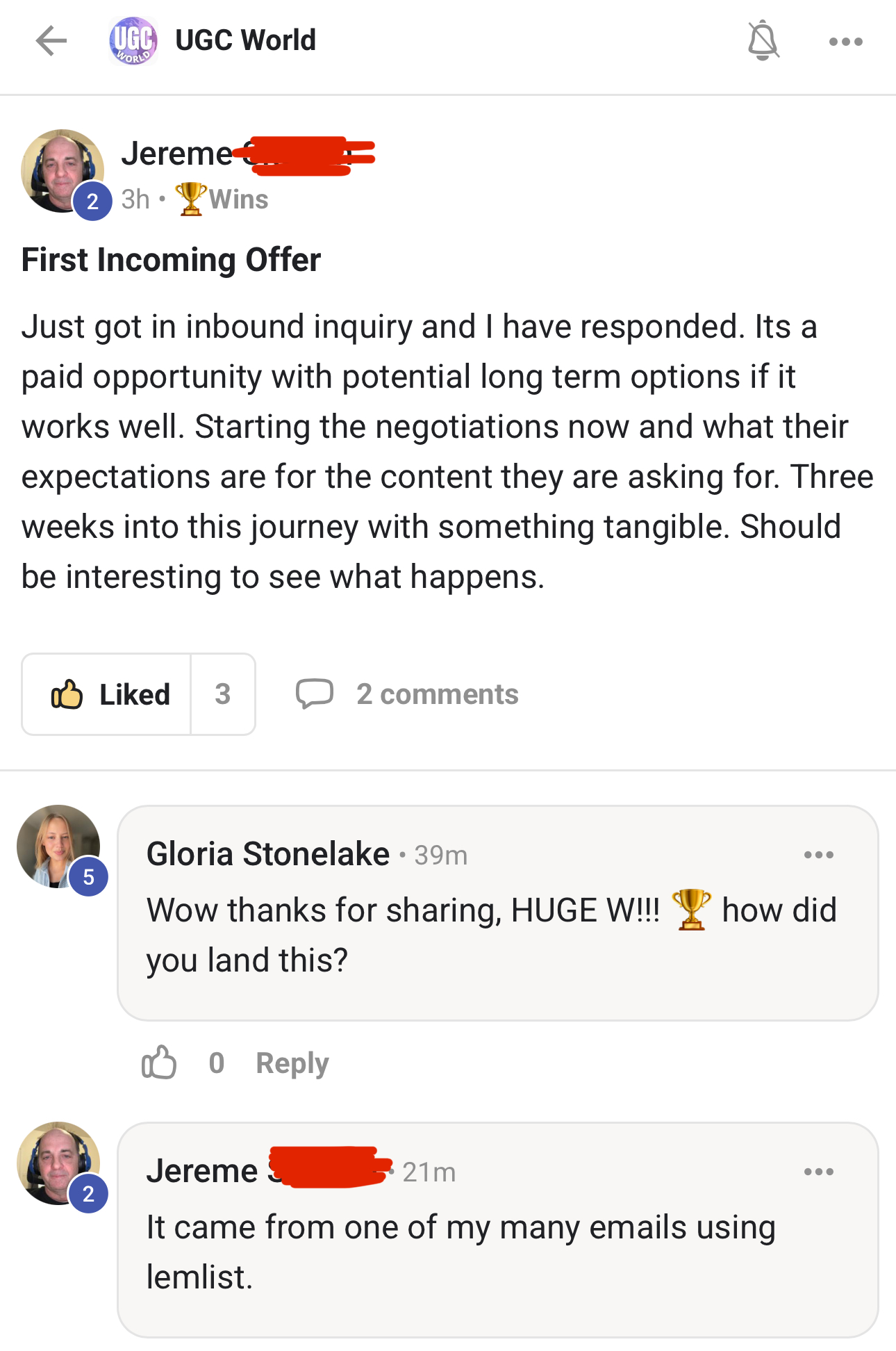Open Gloria Stonelake's avatar
Image resolution: width=896 pixels, height=1351 pixels.
[56, 844]
